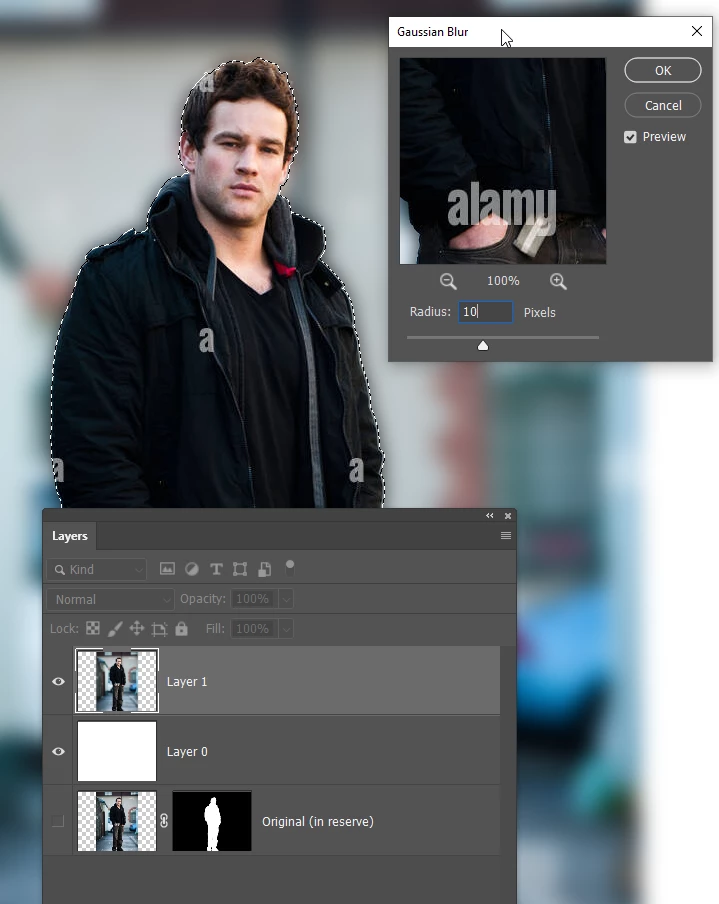Image resolution: width=719 pixels, height=904 pixels.
Task: Close the Gaussian Blur dialog
Action: click(x=697, y=31)
